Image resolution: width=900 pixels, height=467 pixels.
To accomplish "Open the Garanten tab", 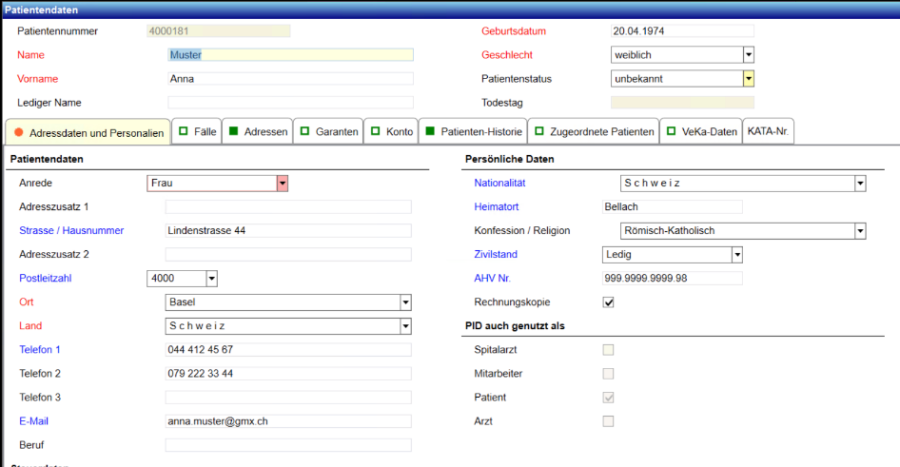I will [x=328, y=132].
